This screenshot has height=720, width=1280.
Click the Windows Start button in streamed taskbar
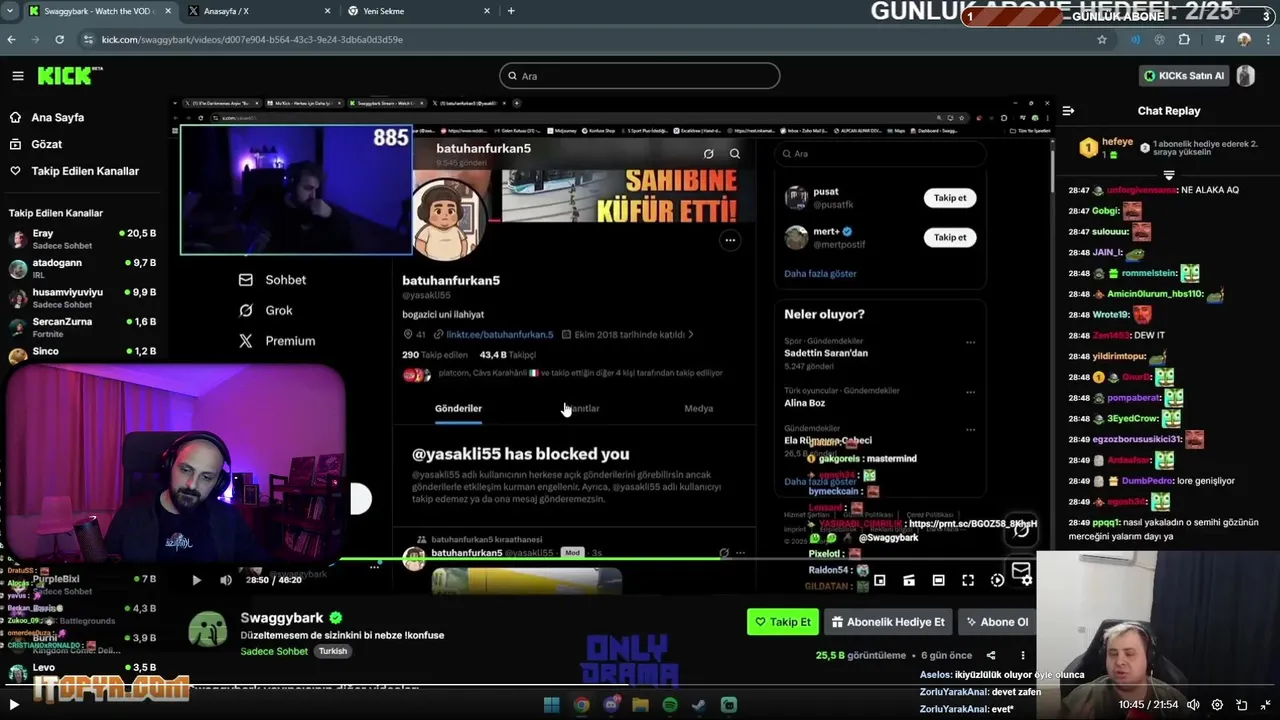tap(551, 705)
